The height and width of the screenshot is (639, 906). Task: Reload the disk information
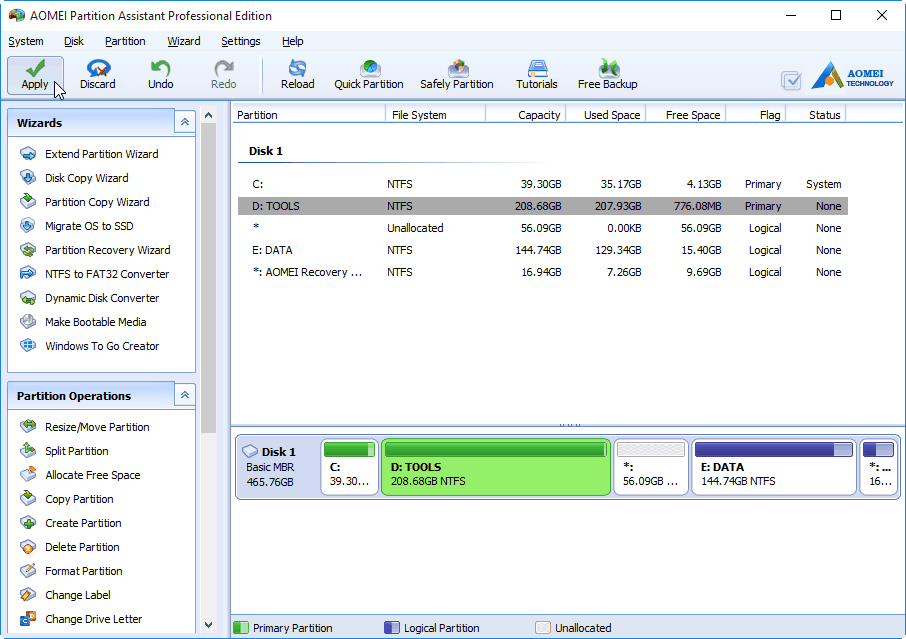click(x=298, y=75)
